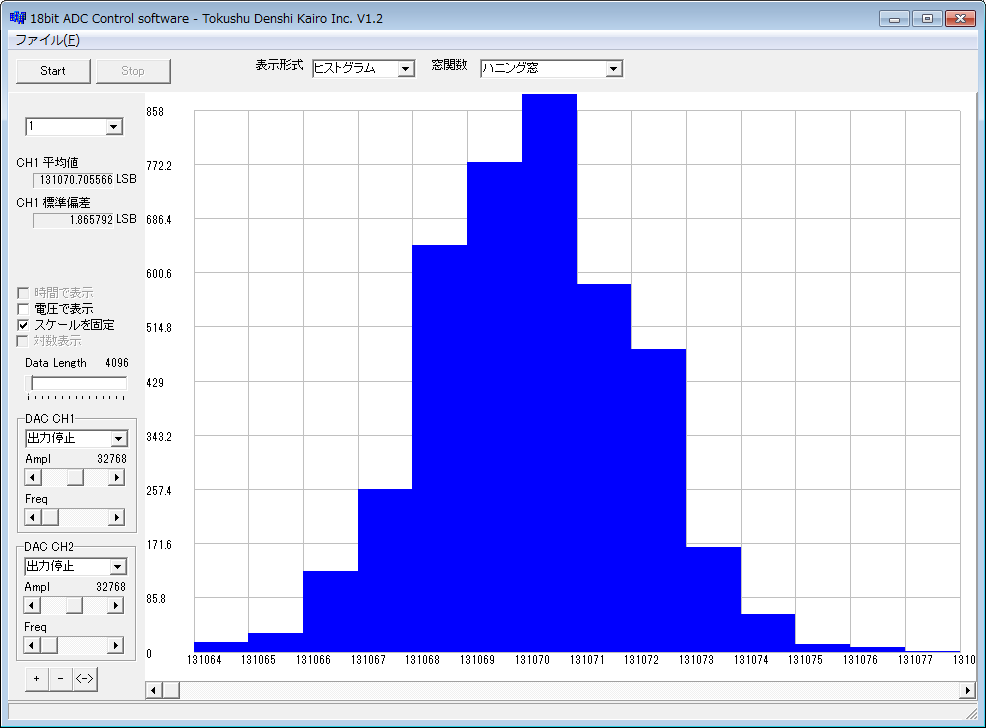Expand the 窓関数 ハニング窓 dropdown

[614, 69]
